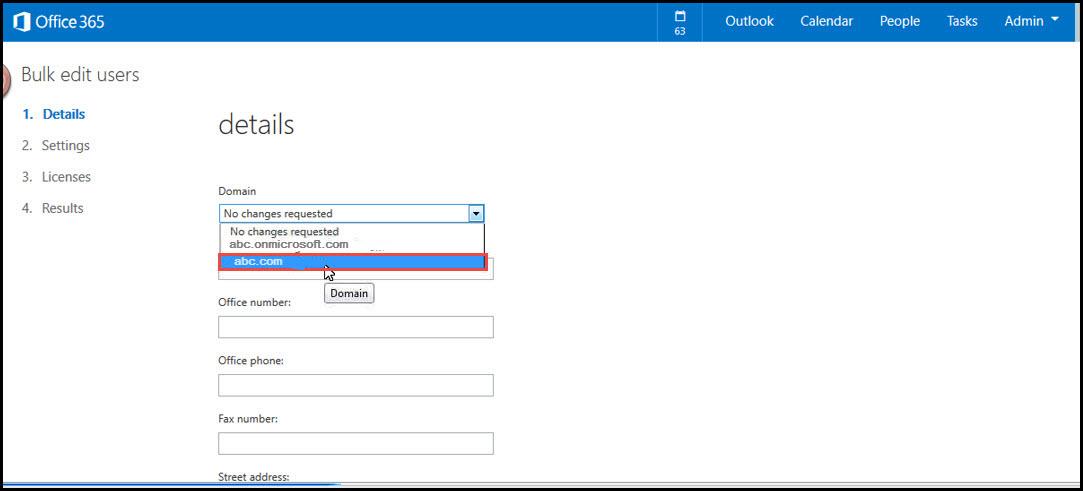Click the Domain combo box field
Viewport: 1083px width, 491px height.
(x=352, y=213)
